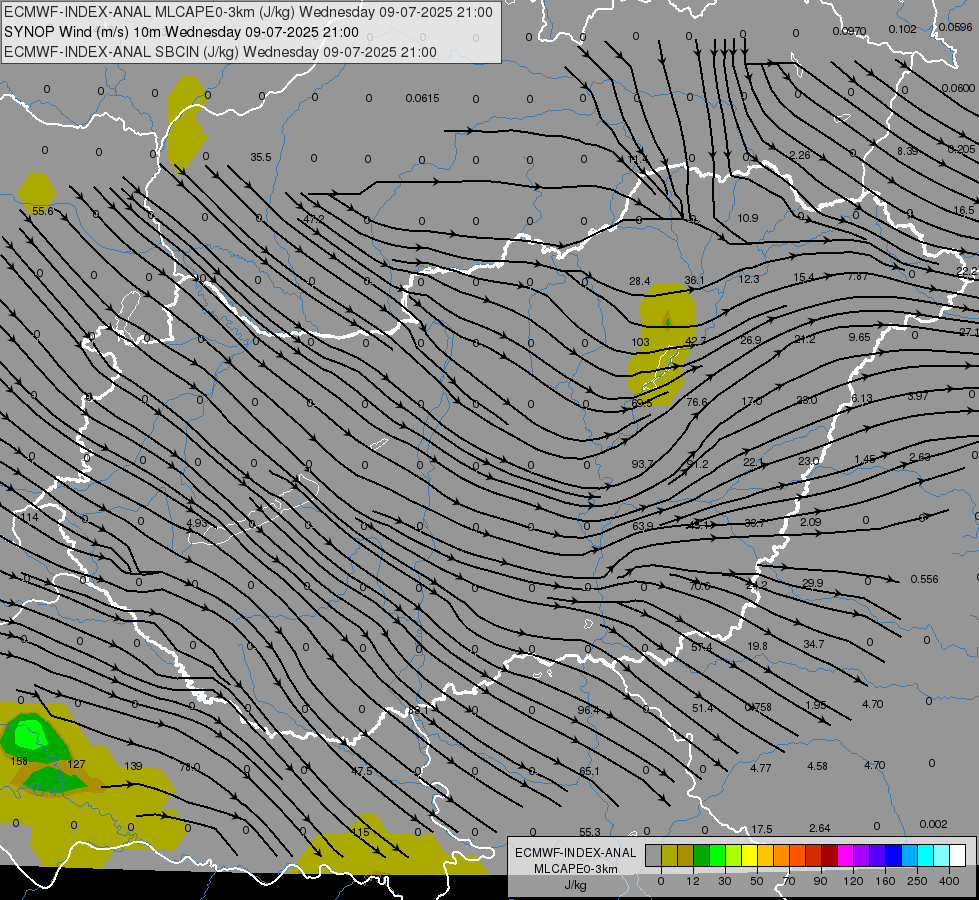The height and width of the screenshot is (900, 979).
Task: Select the dark red legend swatch
Action: click(x=829, y=856)
